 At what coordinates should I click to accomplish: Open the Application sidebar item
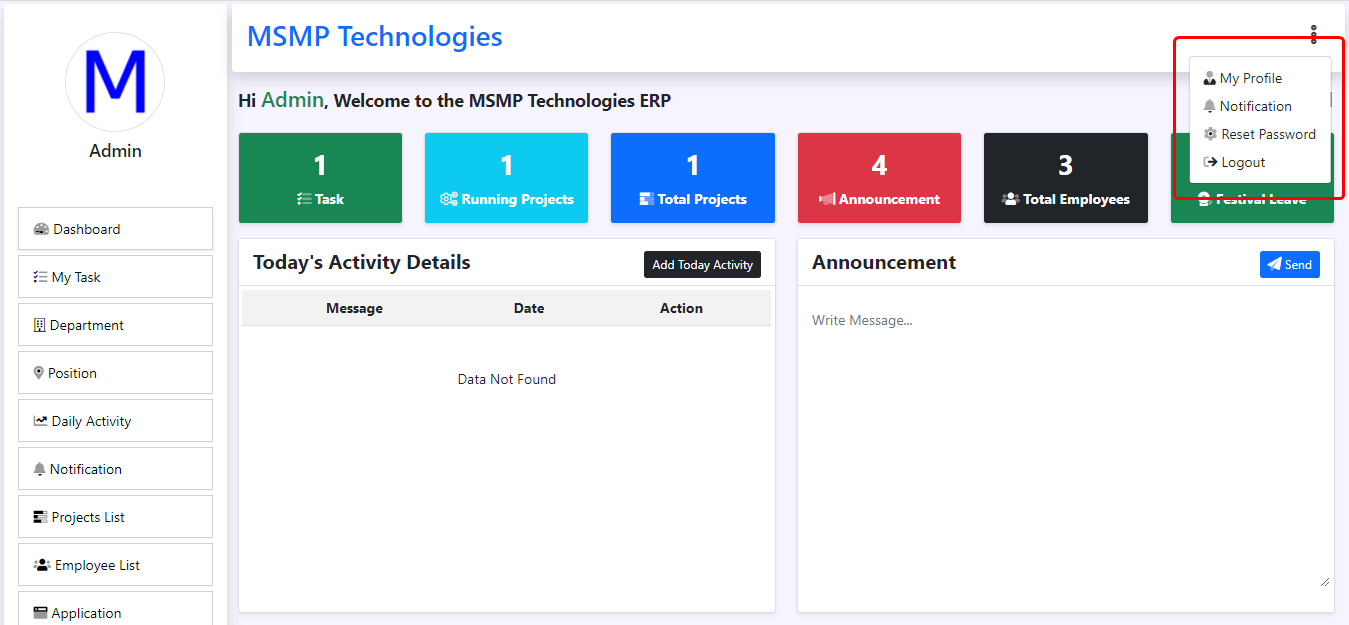click(x=115, y=608)
